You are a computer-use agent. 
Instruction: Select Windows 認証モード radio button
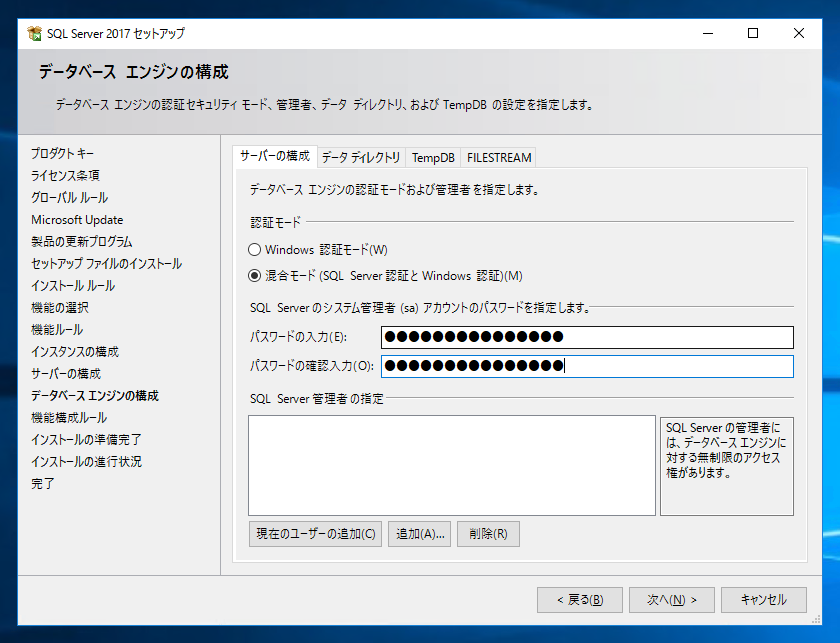tap(254, 250)
